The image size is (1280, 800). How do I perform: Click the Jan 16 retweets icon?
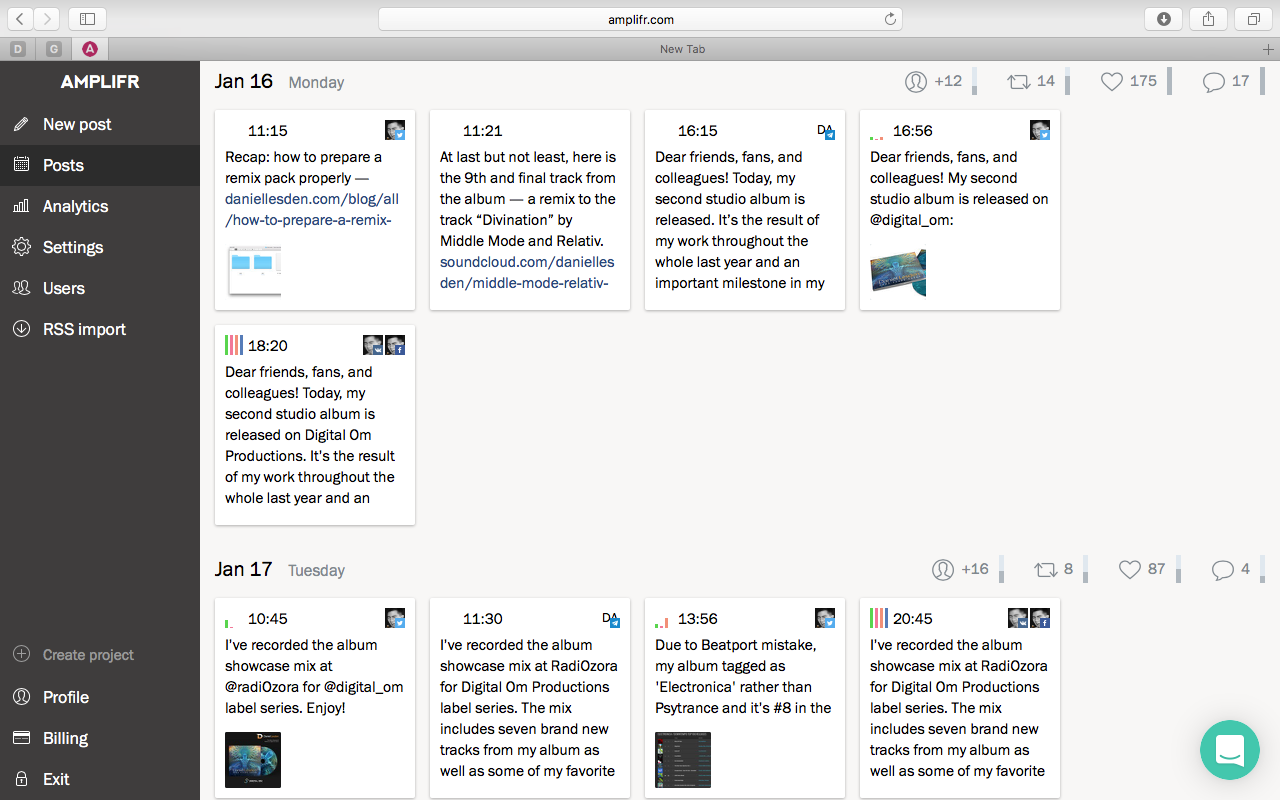pos(1019,82)
